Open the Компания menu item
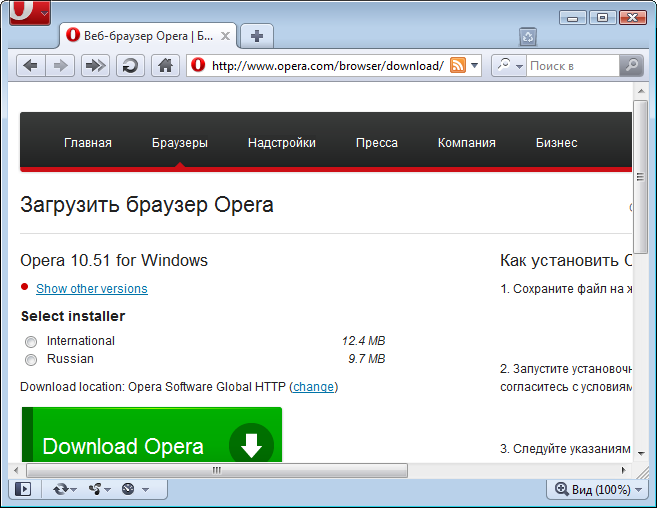 pos(467,143)
